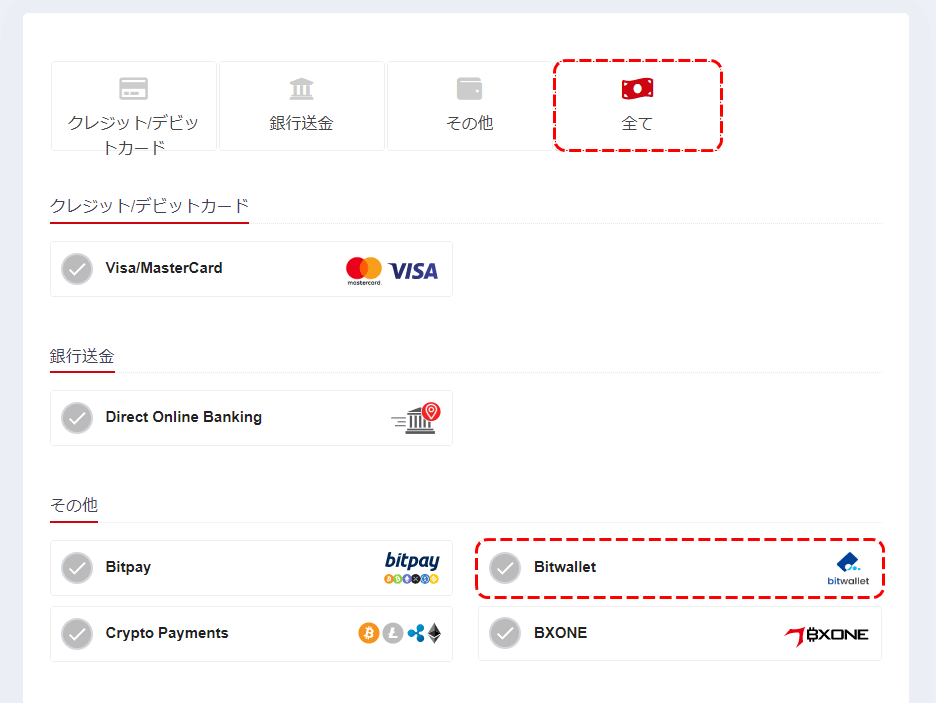936x703 pixels.
Task: Click the クレジット/デビットカード section heading
Action: pyautogui.click(x=149, y=206)
